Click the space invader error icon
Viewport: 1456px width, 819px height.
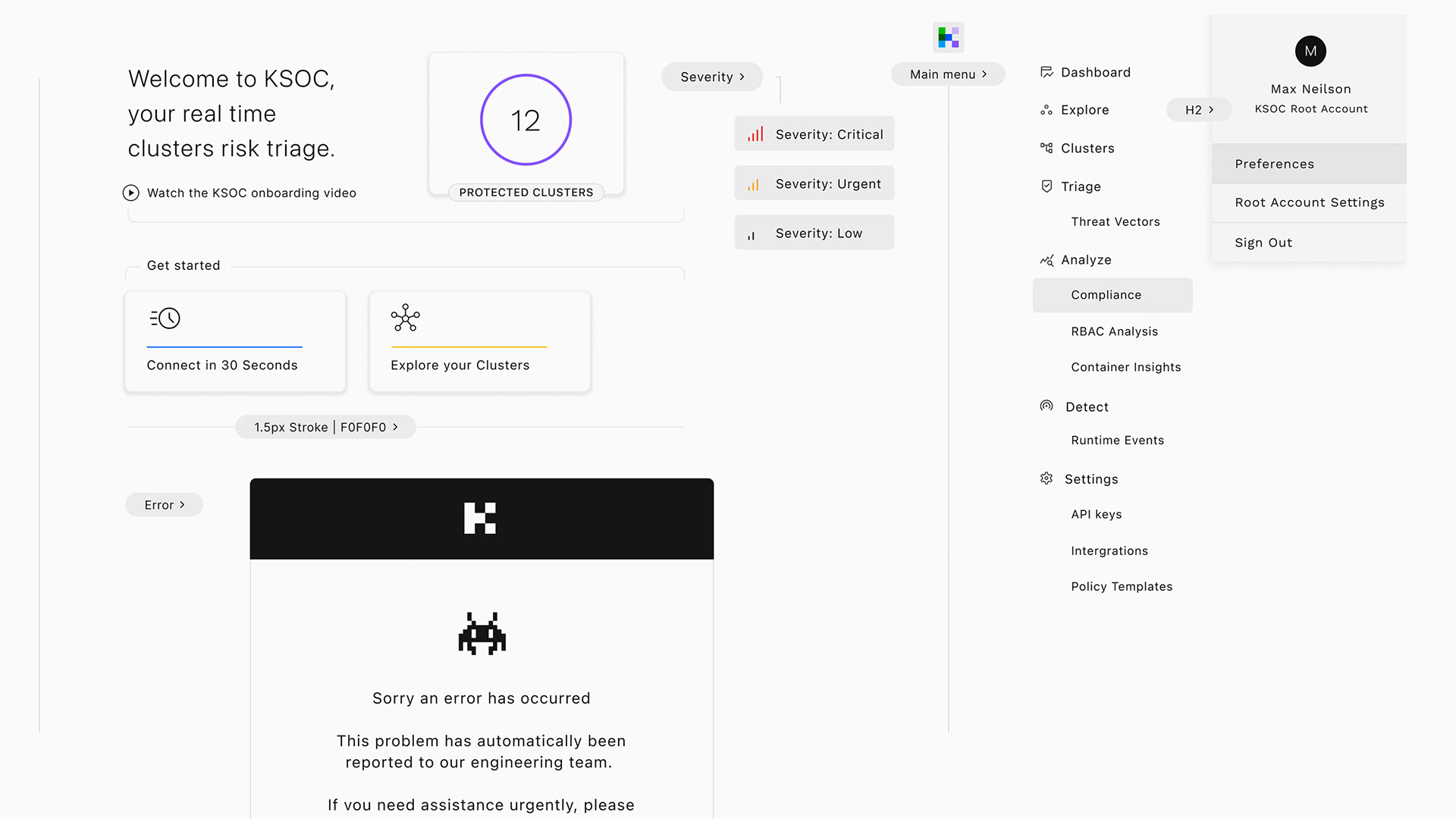pos(482,633)
